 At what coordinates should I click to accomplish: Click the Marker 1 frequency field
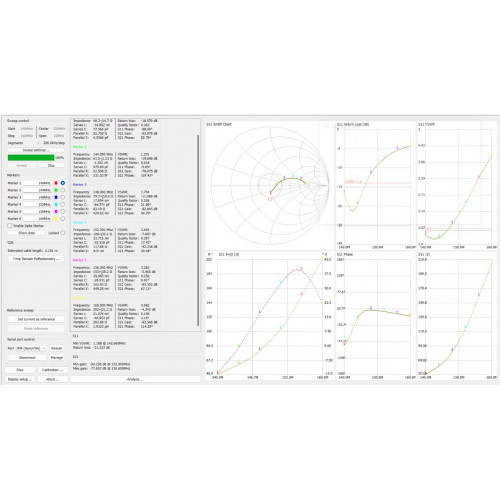[x=37, y=183]
